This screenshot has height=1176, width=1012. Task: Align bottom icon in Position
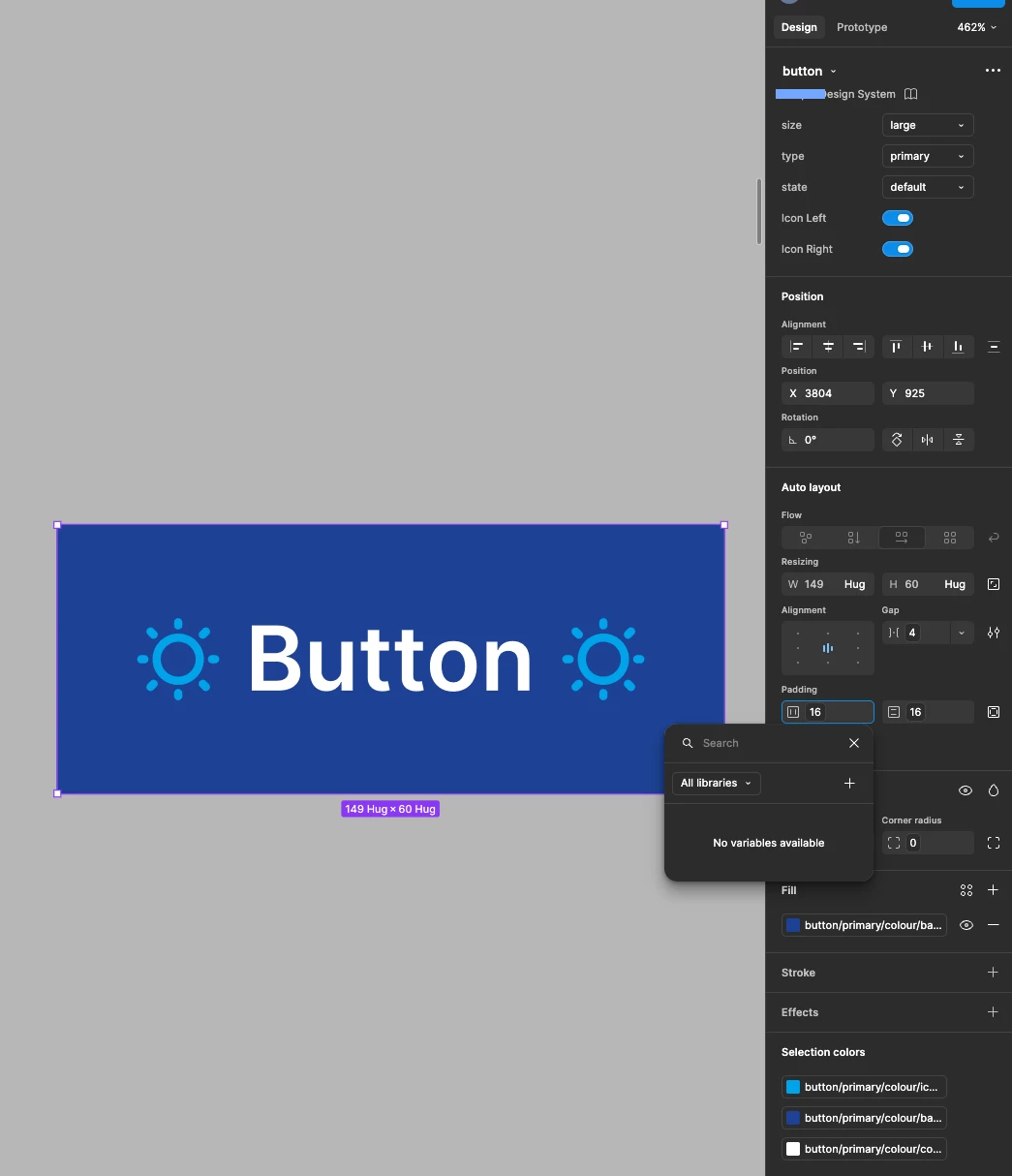959,347
